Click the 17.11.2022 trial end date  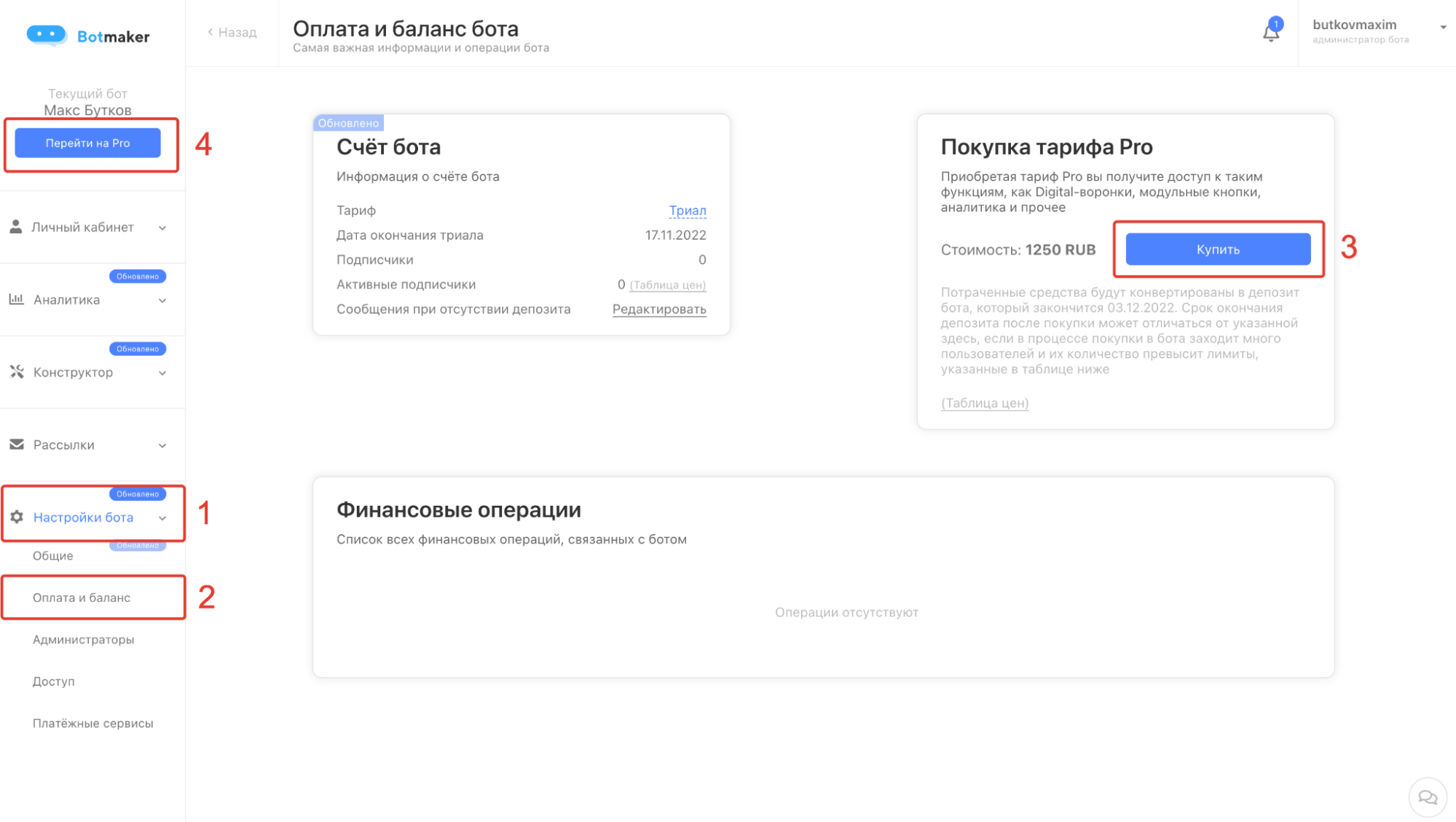675,235
